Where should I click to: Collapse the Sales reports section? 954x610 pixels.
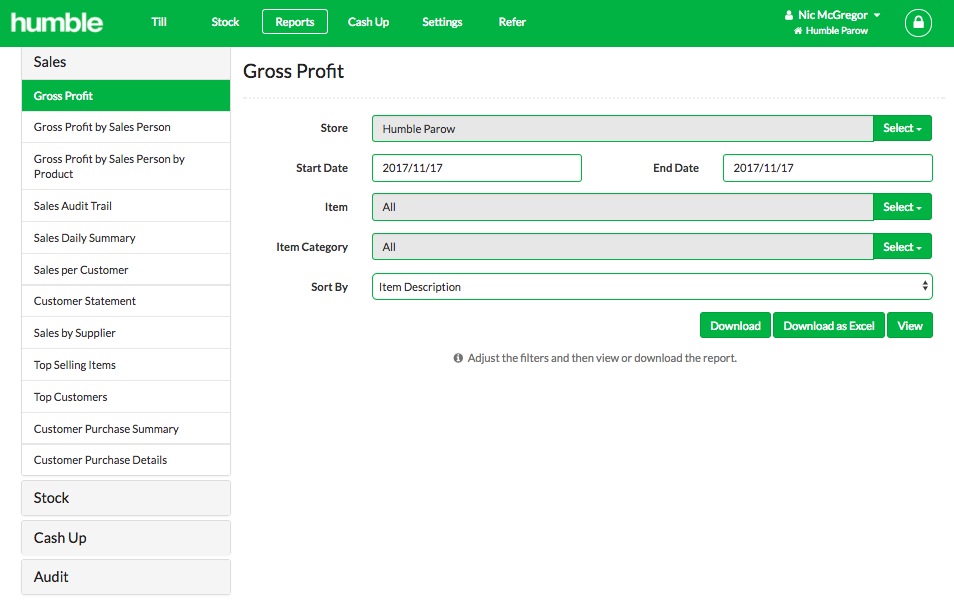[x=126, y=62]
